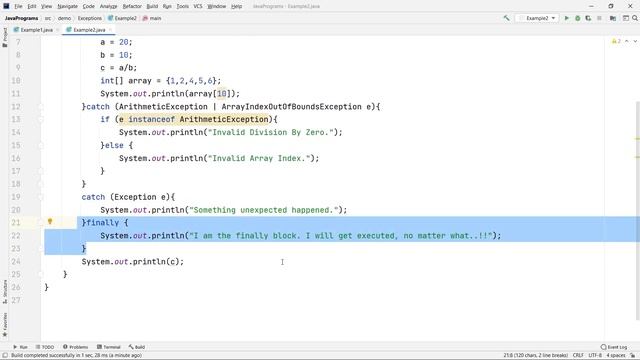
Task: Close the Example2.java tab
Action: point(110,30)
